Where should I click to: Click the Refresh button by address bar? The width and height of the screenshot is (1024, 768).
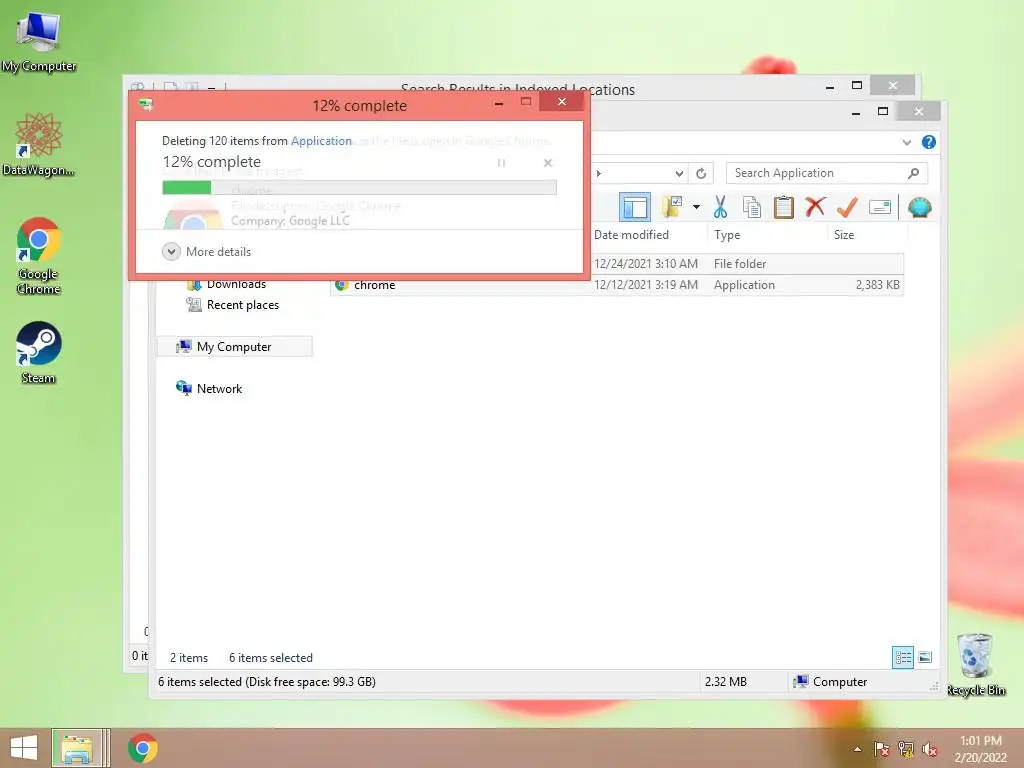[x=701, y=174]
